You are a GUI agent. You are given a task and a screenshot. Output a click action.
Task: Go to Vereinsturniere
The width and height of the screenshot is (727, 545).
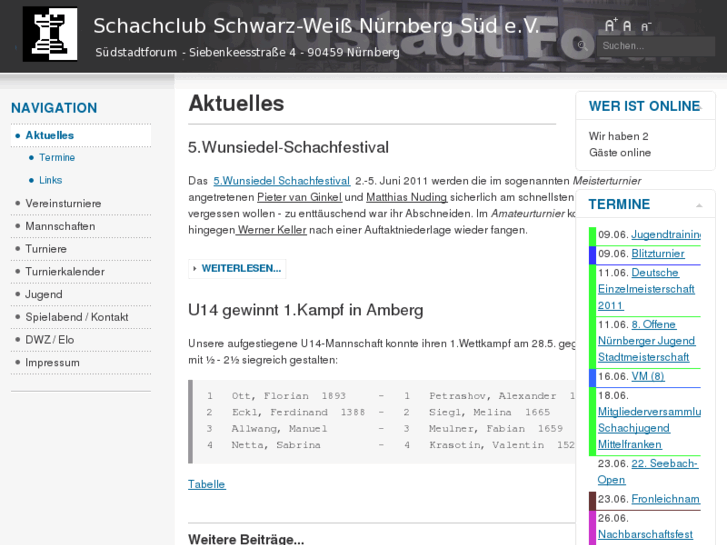pyautogui.click(x=63, y=204)
